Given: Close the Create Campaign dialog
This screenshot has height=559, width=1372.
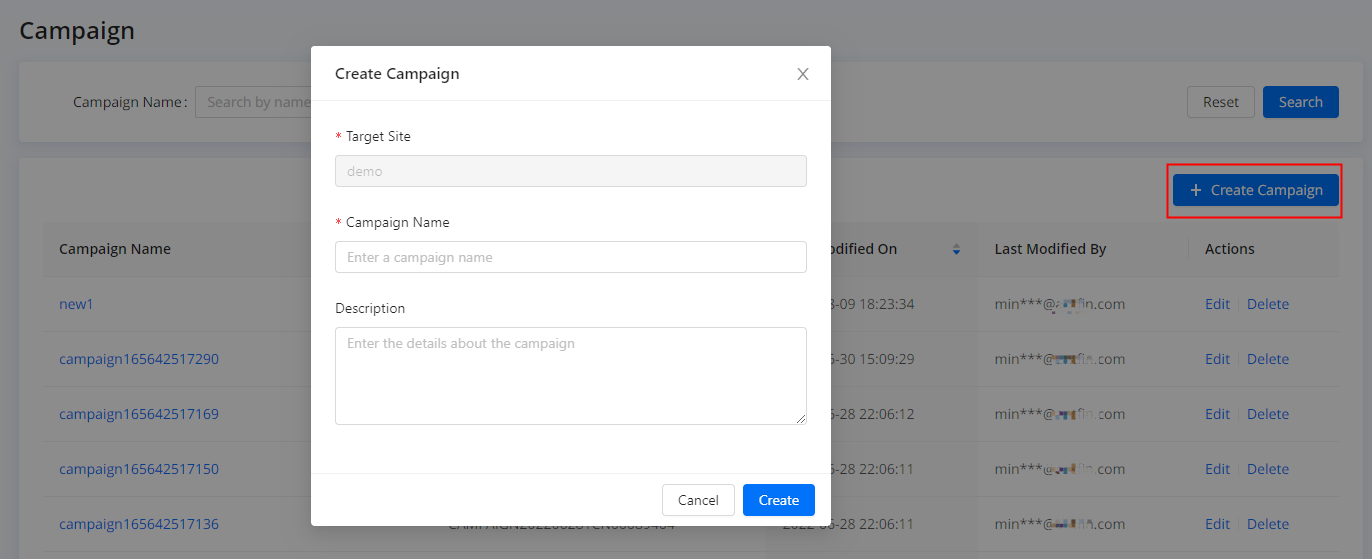Looking at the screenshot, I should 802,74.
